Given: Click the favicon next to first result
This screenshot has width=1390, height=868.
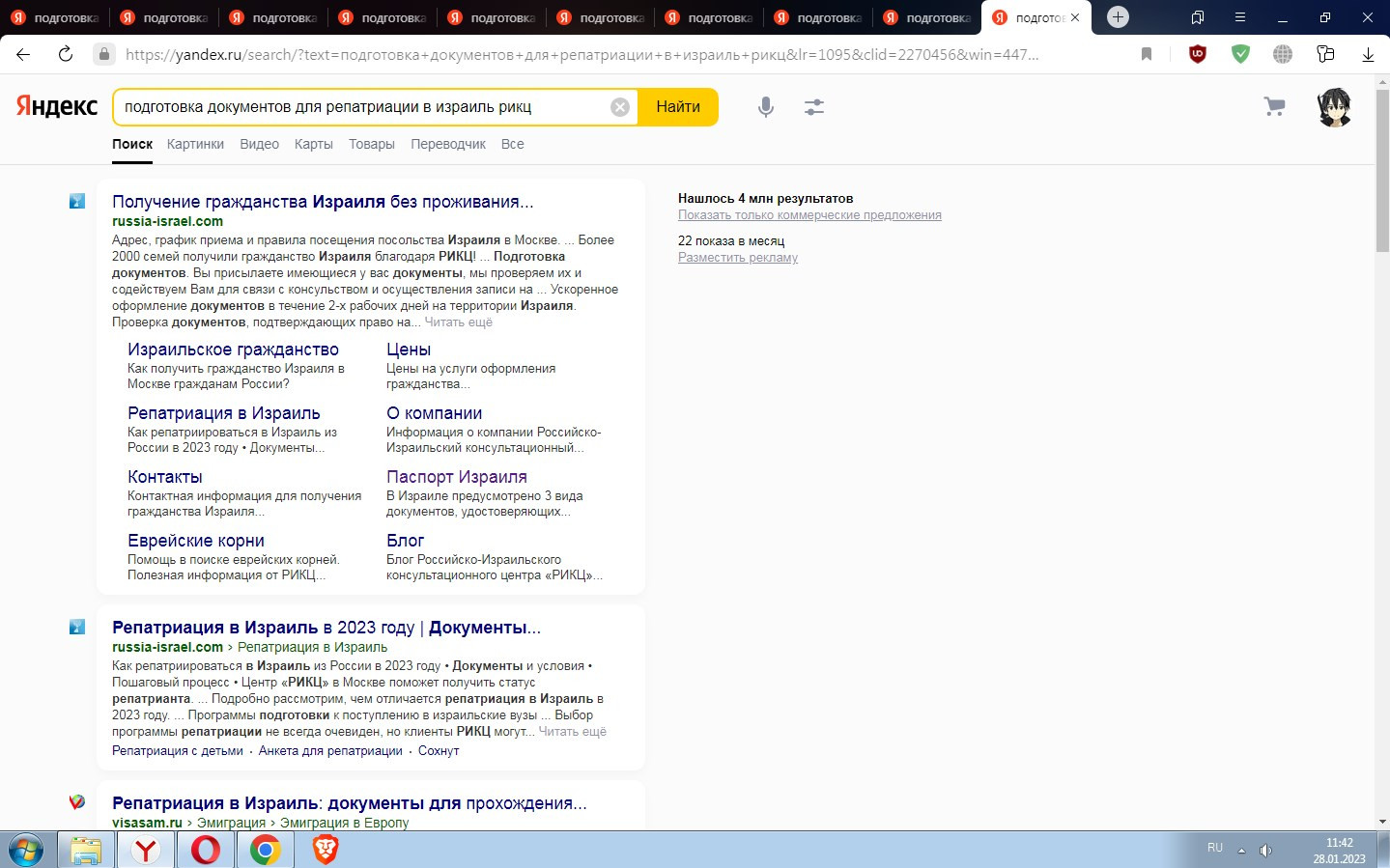Looking at the screenshot, I should tap(77, 201).
